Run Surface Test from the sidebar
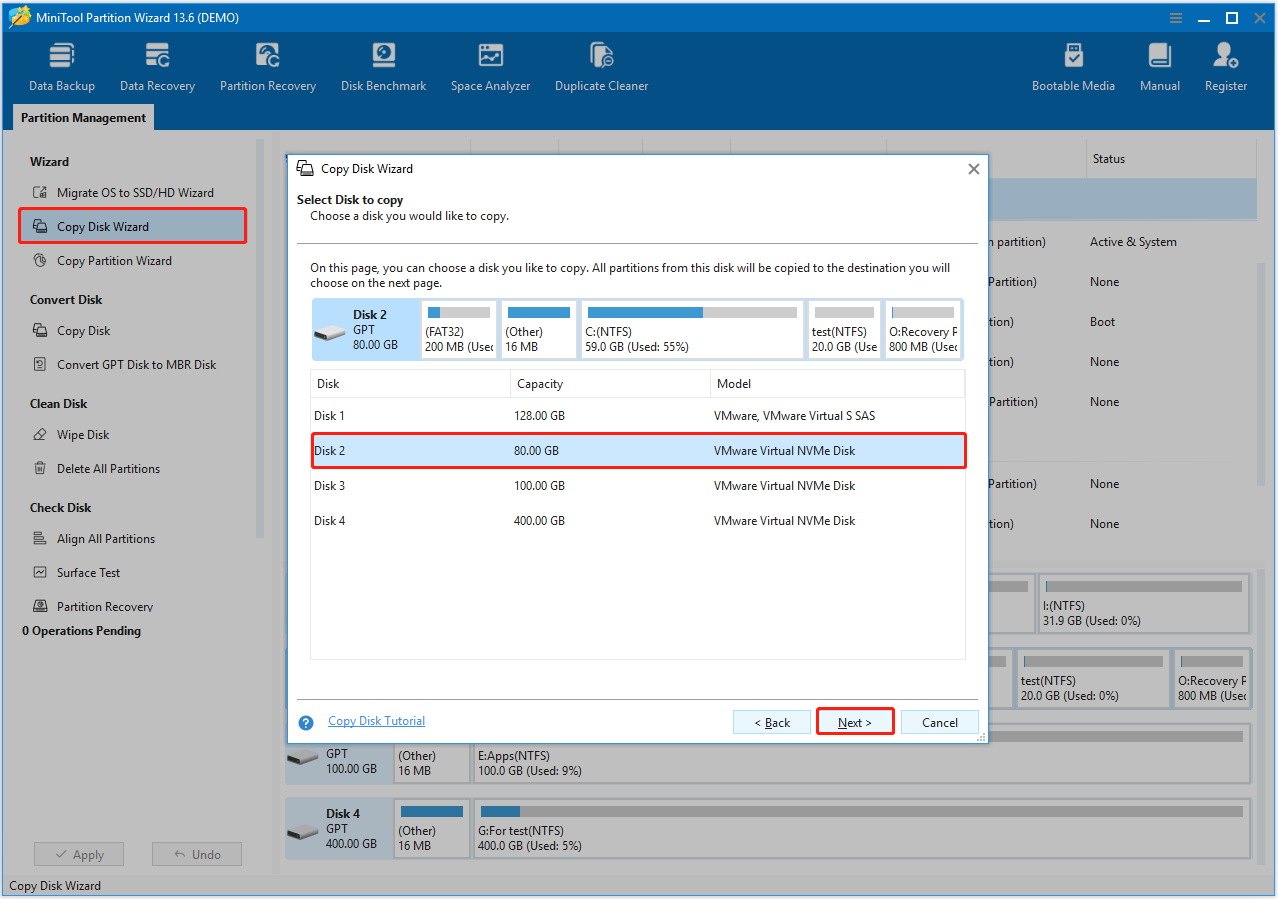The image size is (1278, 899). (88, 573)
